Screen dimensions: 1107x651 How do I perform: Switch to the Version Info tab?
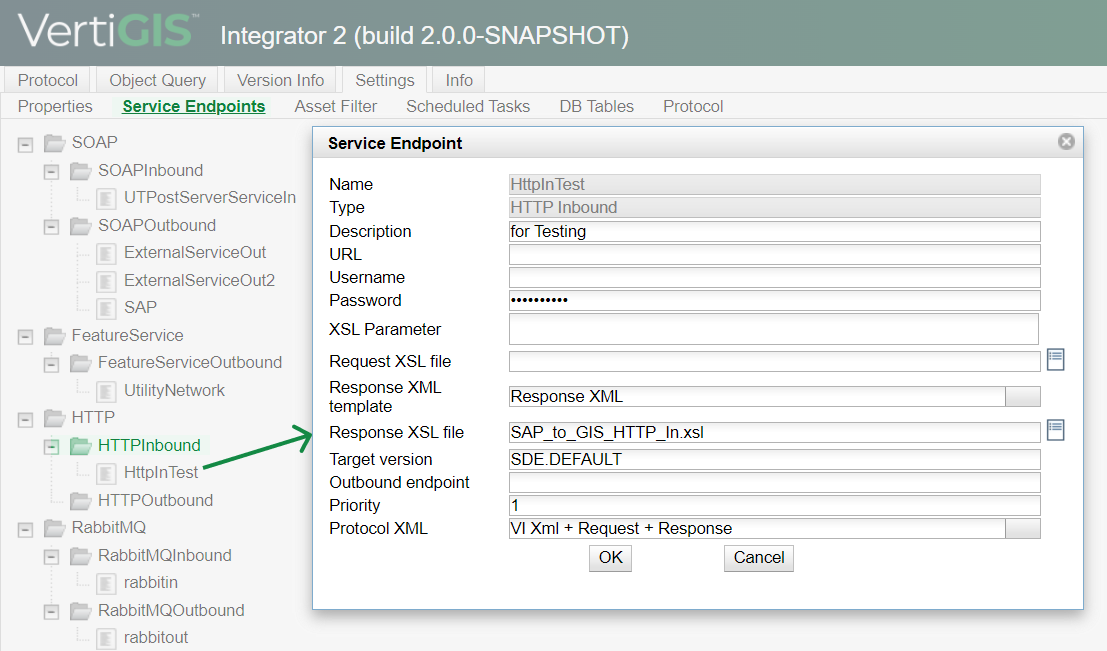(280, 80)
